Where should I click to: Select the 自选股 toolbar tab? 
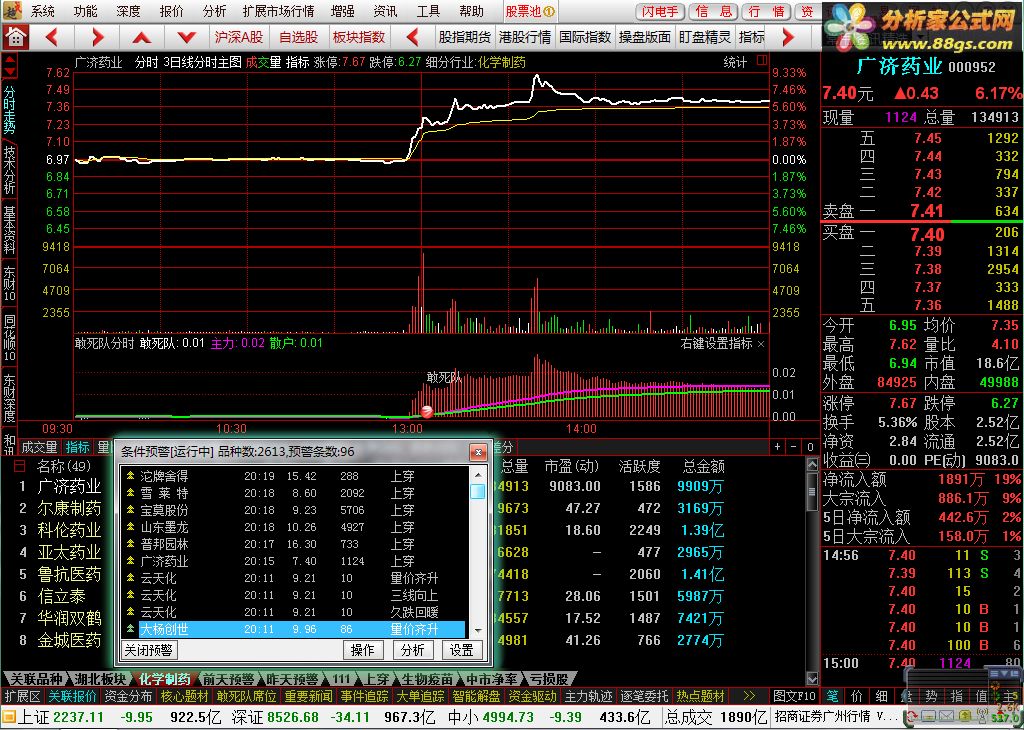298,37
